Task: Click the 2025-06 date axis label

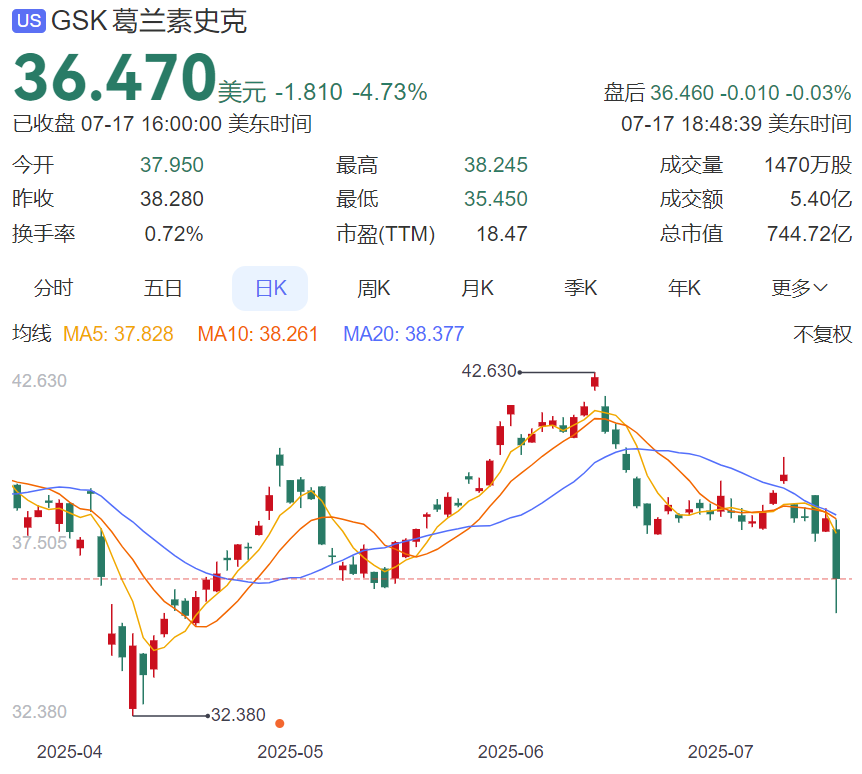Action: pyautogui.click(x=511, y=752)
